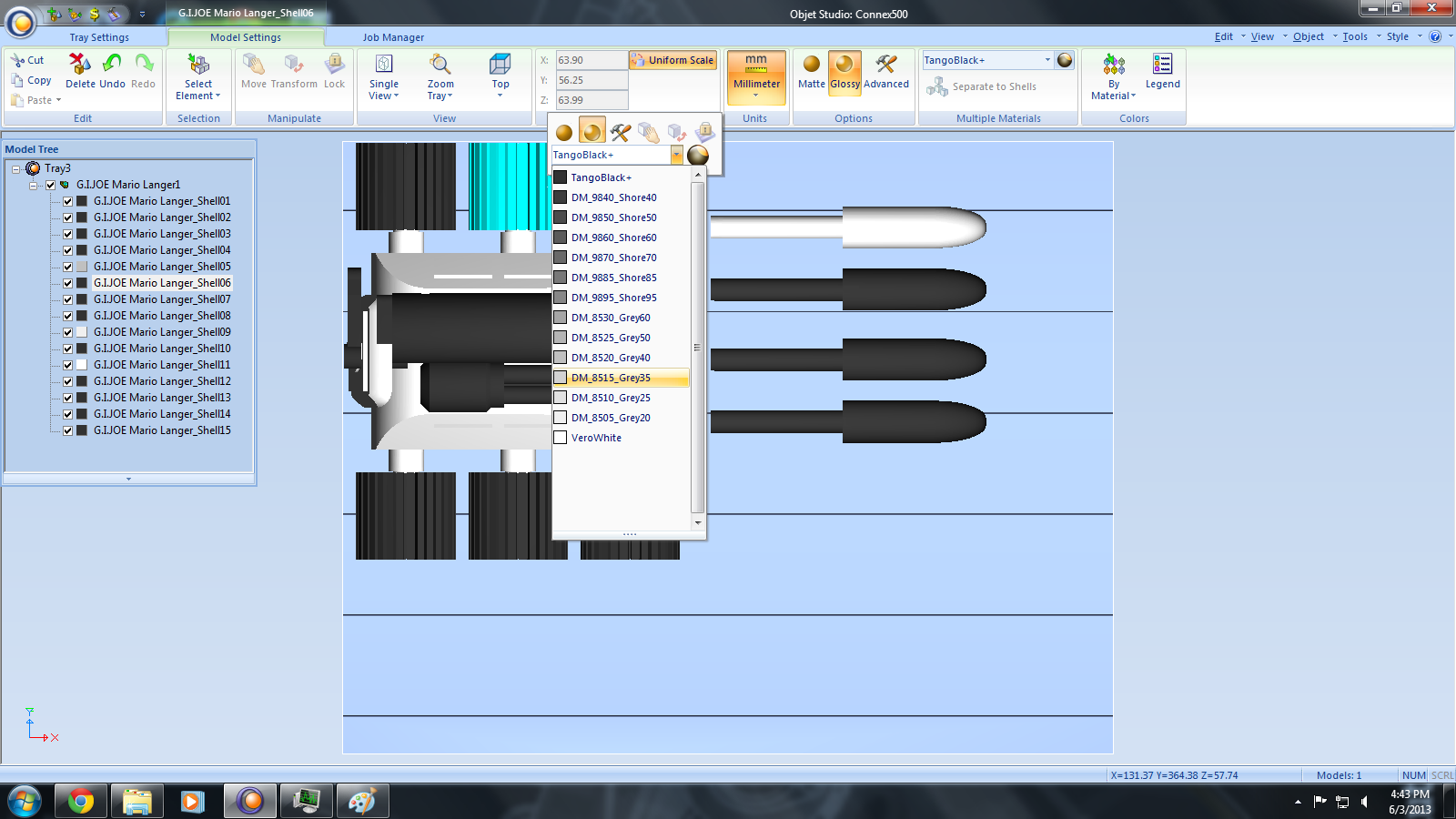Screen dimensions: 1456x819
Task: Click the X dimension input field
Action: point(591,60)
